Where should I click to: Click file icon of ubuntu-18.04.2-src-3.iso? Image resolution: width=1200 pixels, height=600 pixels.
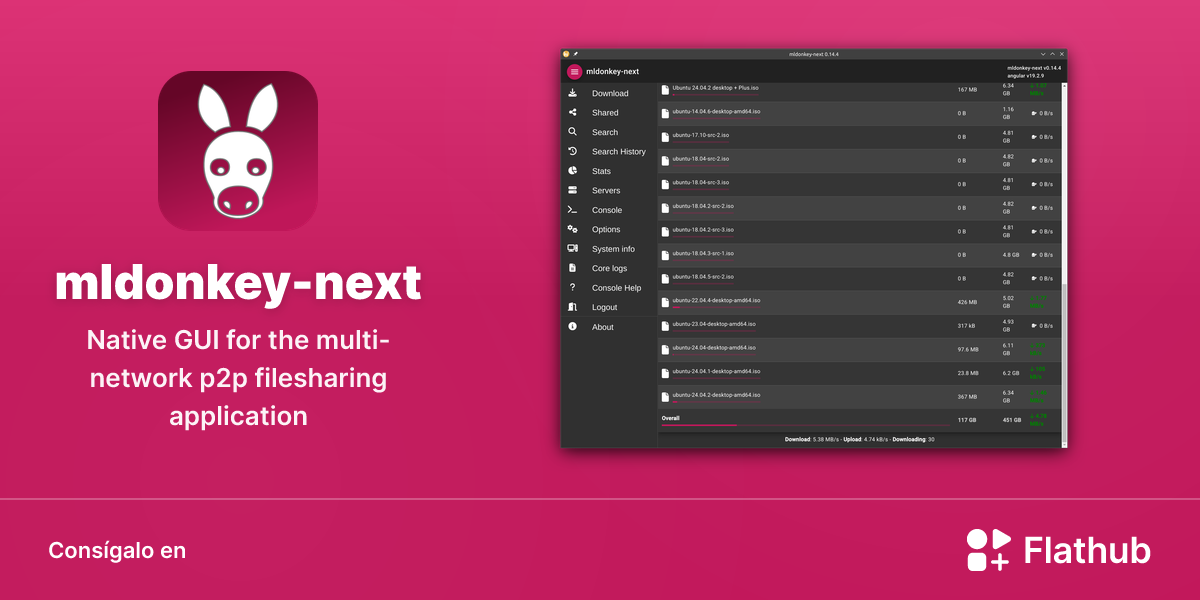coord(665,231)
